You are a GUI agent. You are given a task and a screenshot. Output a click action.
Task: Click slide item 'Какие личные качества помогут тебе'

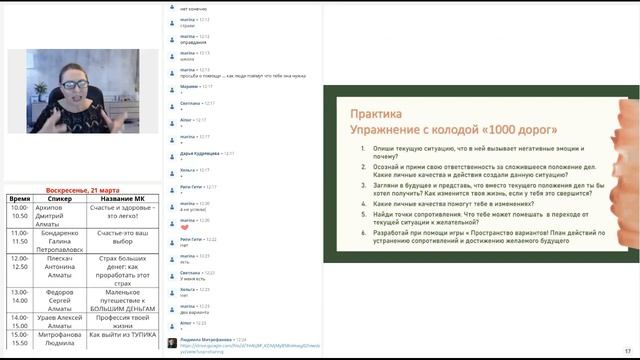[453, 204]
